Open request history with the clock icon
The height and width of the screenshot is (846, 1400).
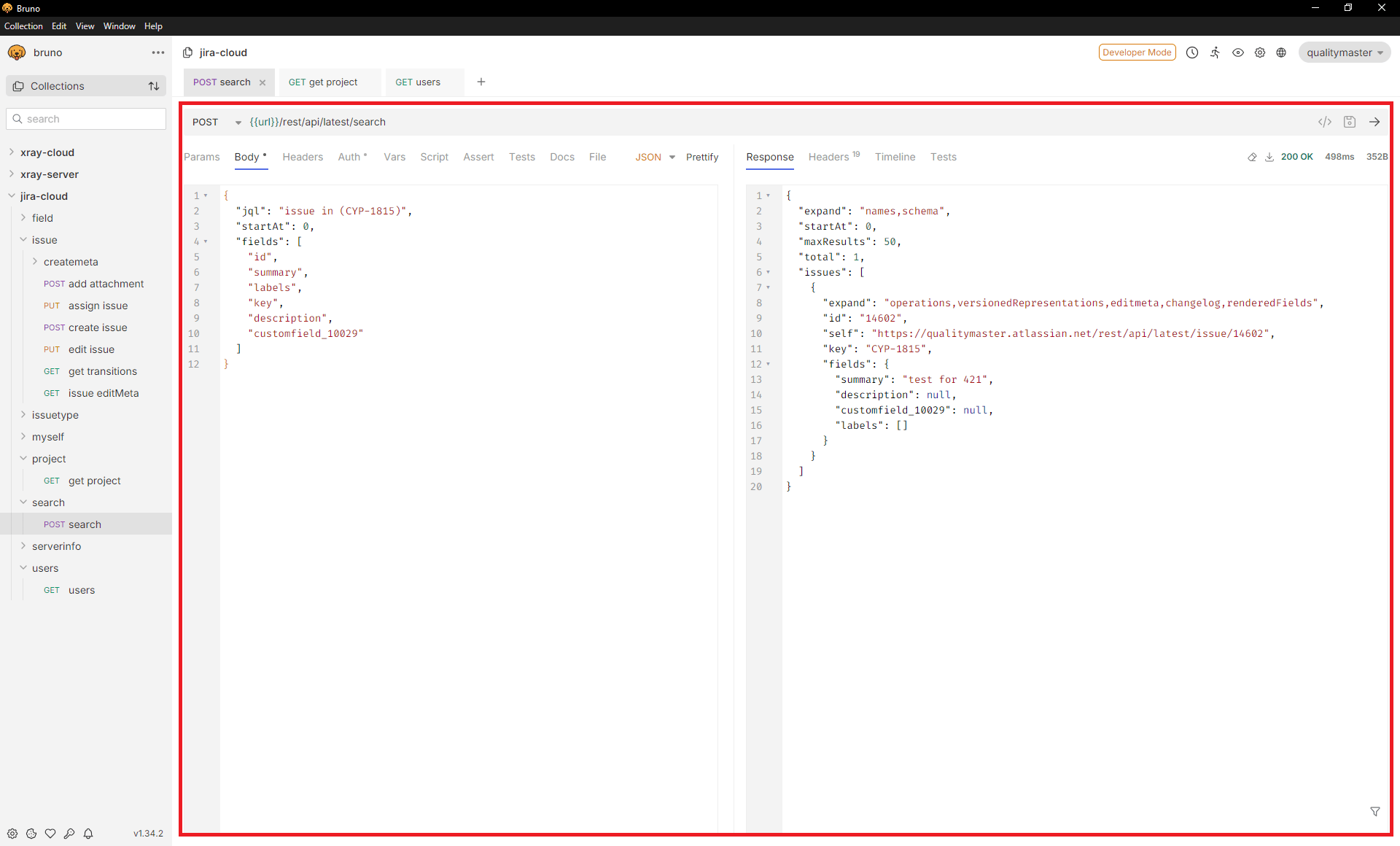coord(1192,53)
